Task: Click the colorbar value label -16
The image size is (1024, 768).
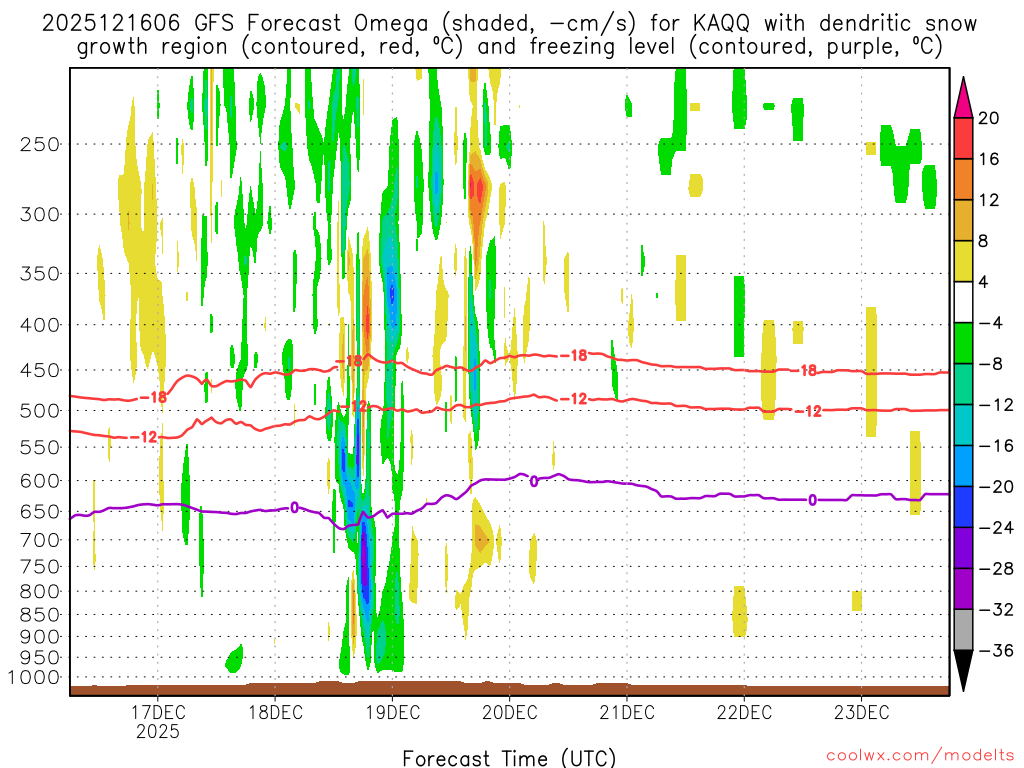Action: pos(996,445)
